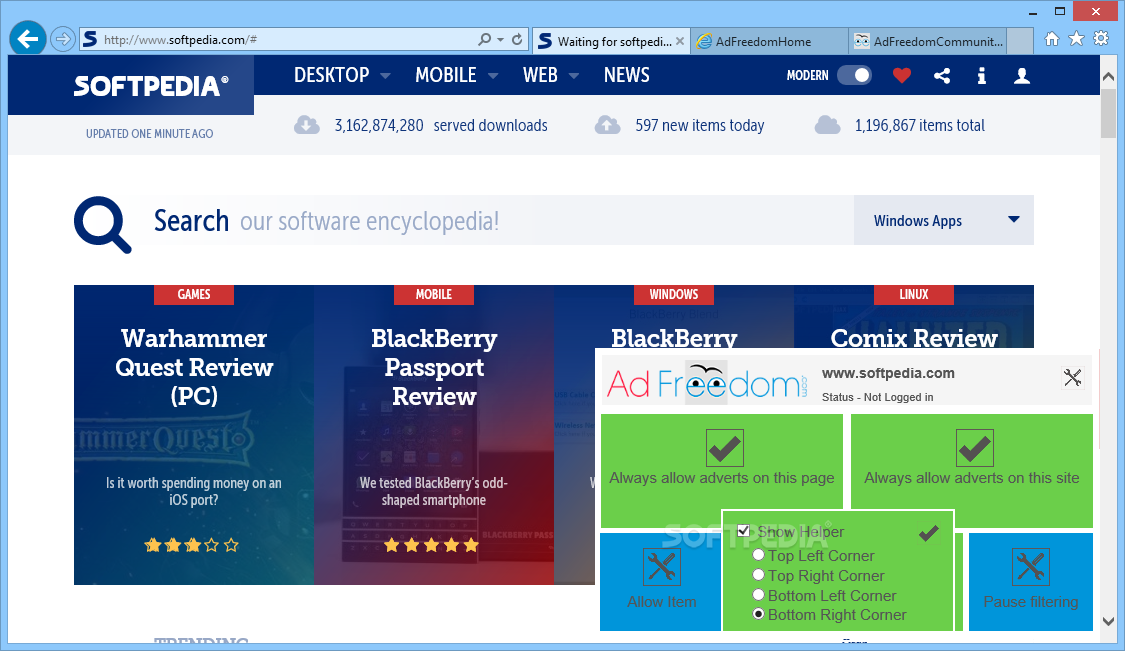Uncheck the Show Helper checkbox
Image resolution: width=1125 pixels, height=651 pixels.
[x=743, y=531]
